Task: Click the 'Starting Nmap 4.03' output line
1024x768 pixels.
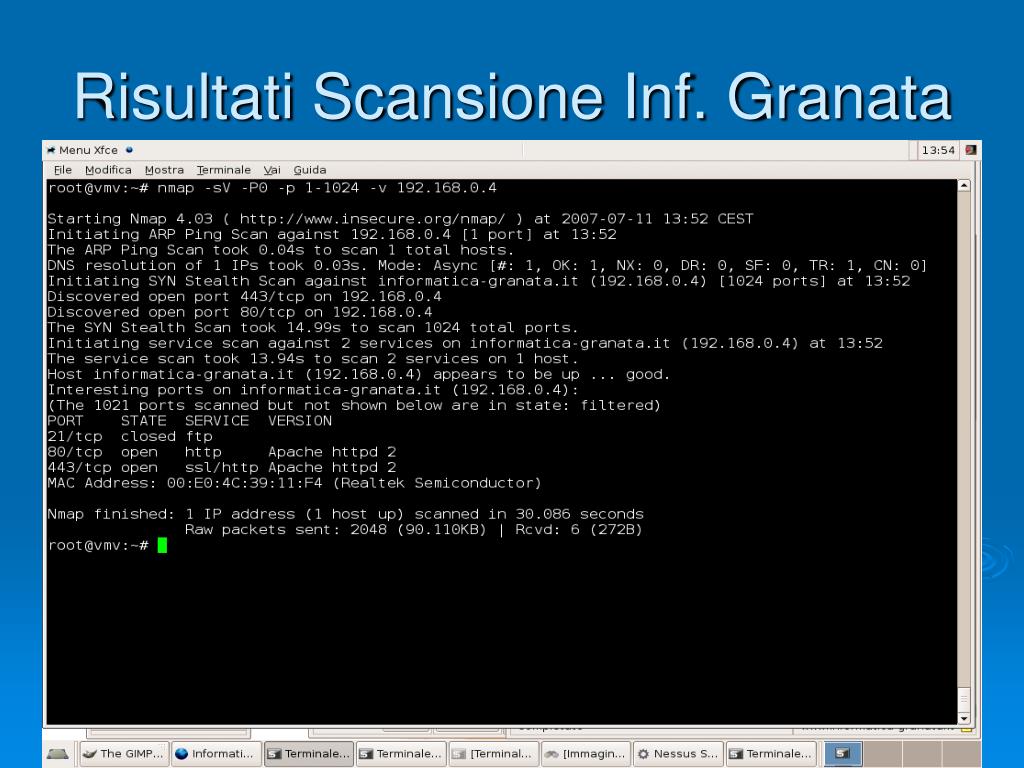Action: pyautogui.click(x=400, y=219)
